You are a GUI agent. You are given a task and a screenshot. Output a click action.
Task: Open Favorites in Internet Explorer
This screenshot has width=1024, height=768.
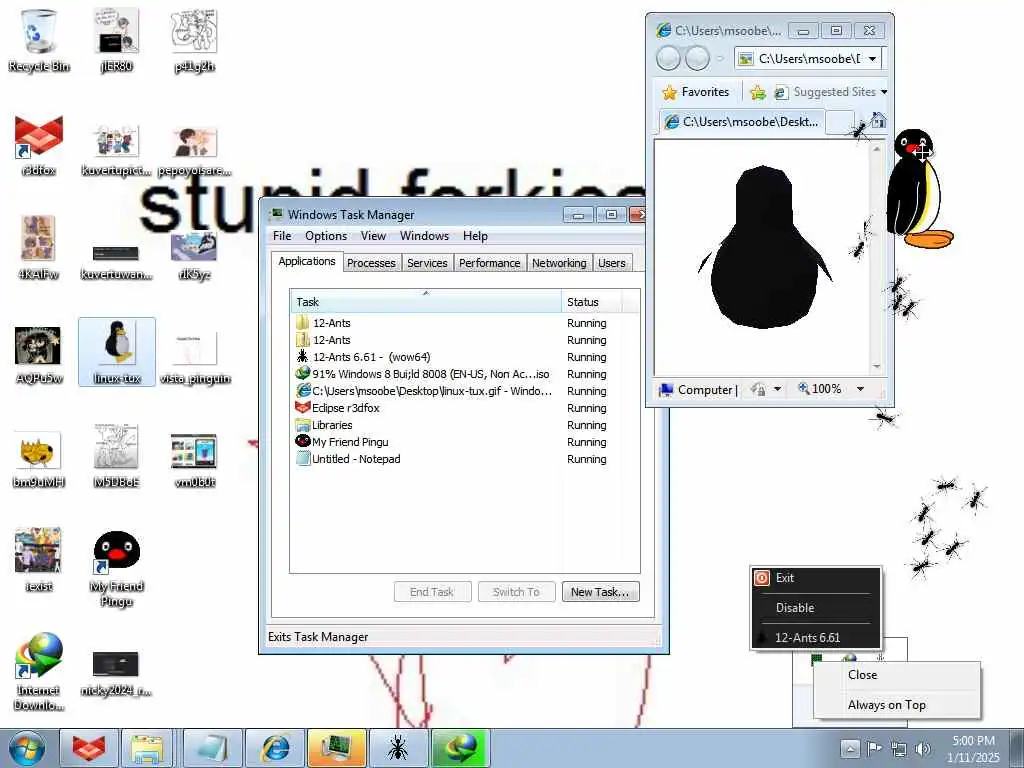695,92
